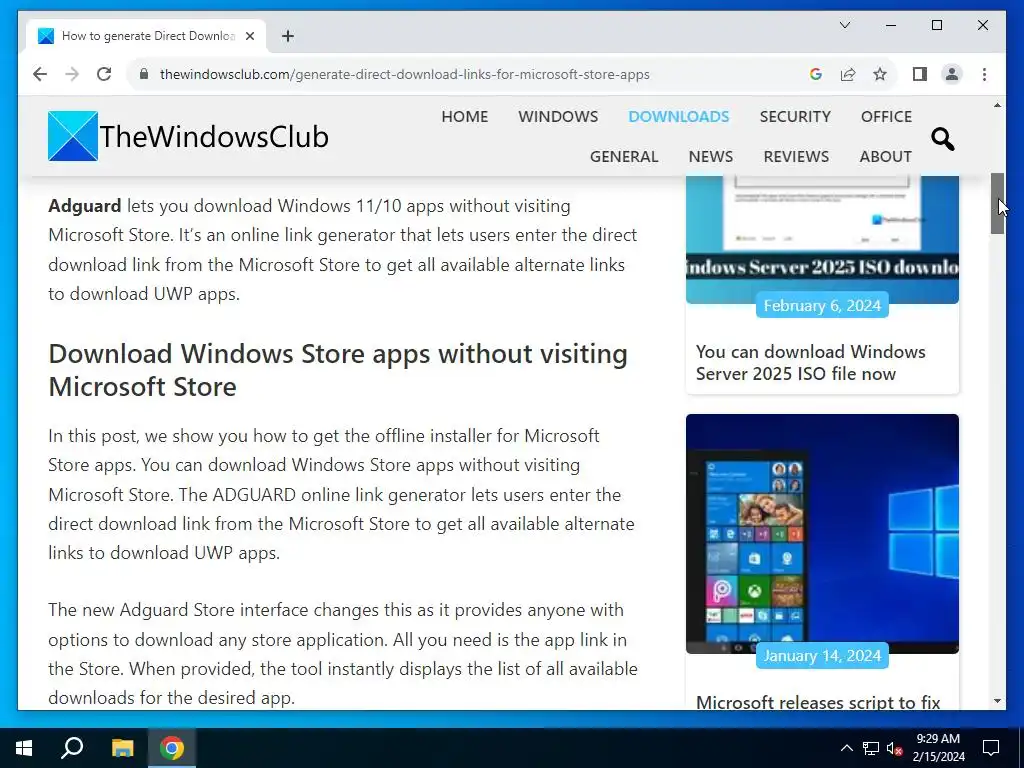Open site info via the padlock icon
The width and height of the screenshot is (1024, 768).
(144, 74)
